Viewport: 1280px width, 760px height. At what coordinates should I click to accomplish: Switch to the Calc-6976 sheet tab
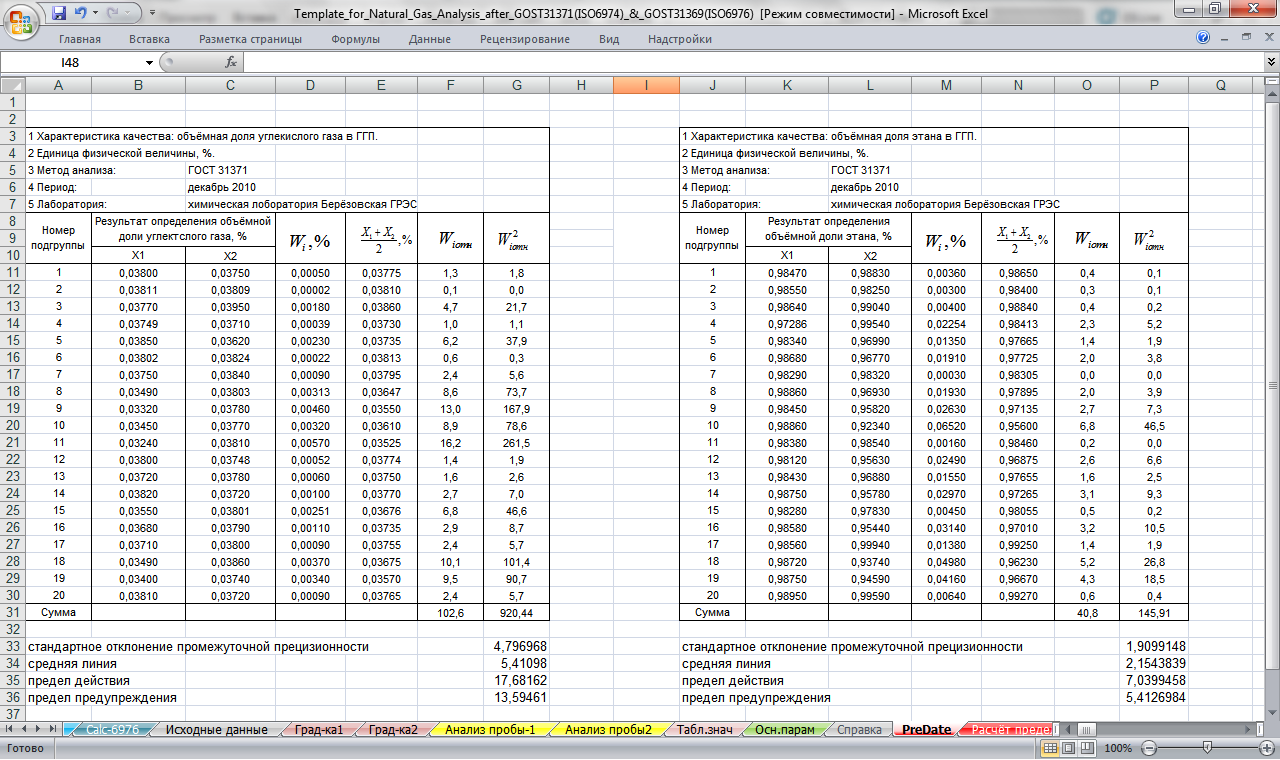tap(111, 730)
